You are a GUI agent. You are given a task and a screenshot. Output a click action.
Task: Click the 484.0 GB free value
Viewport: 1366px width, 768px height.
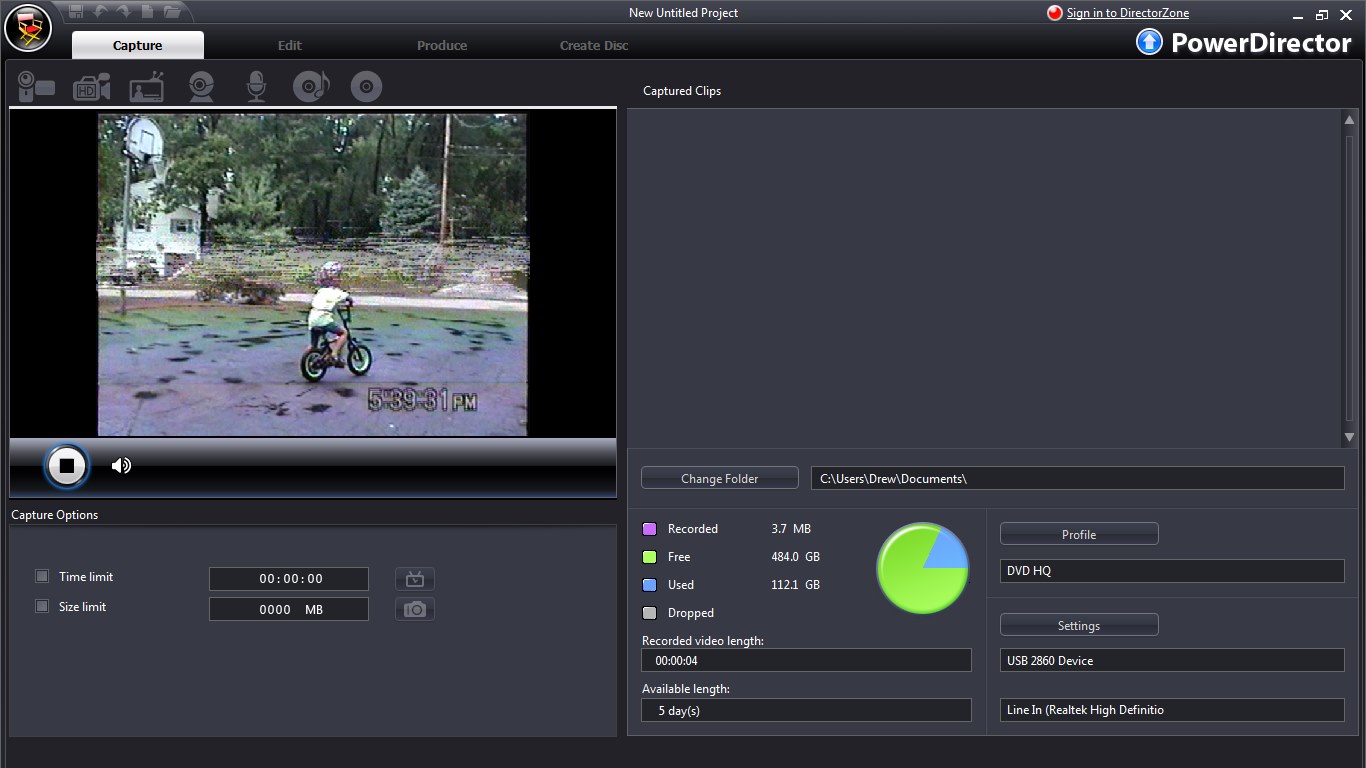click(796, 557)
